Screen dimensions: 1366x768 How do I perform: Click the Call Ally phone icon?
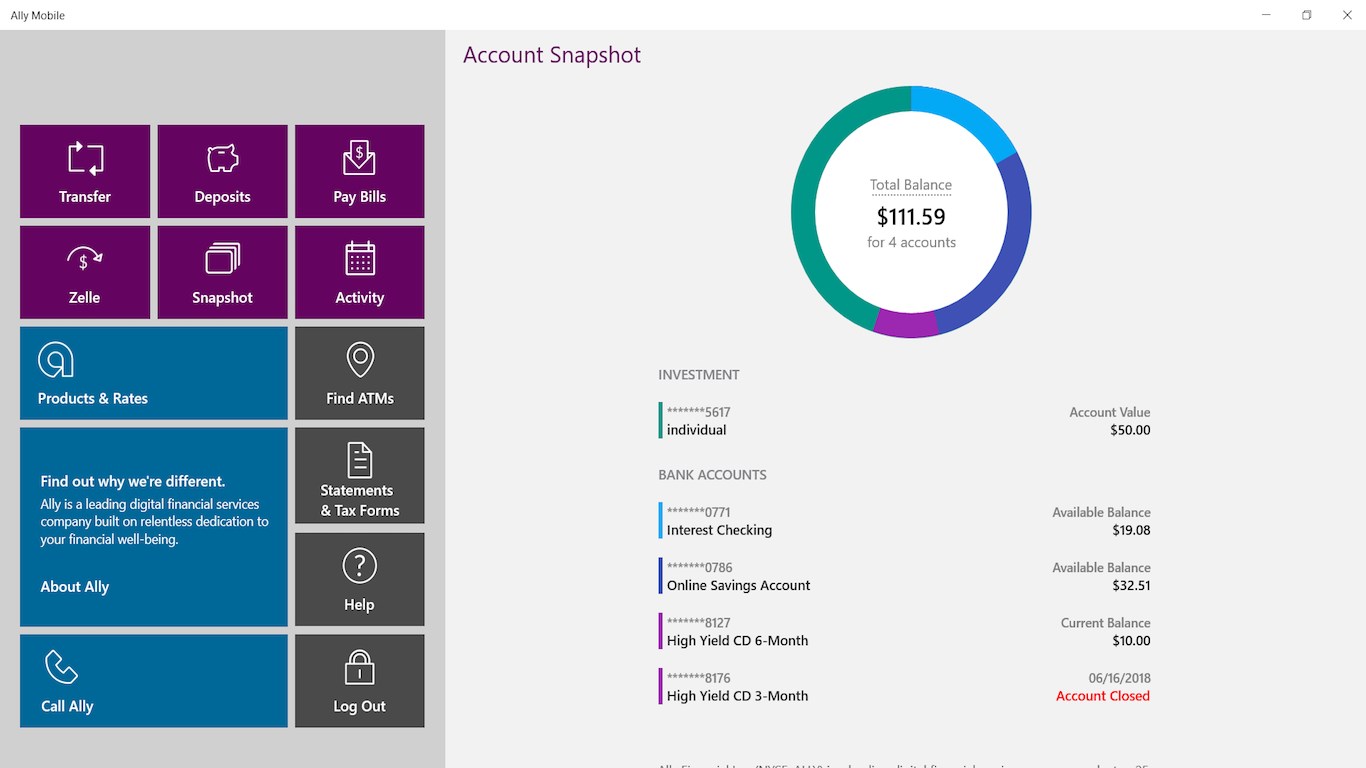point(60,667)
